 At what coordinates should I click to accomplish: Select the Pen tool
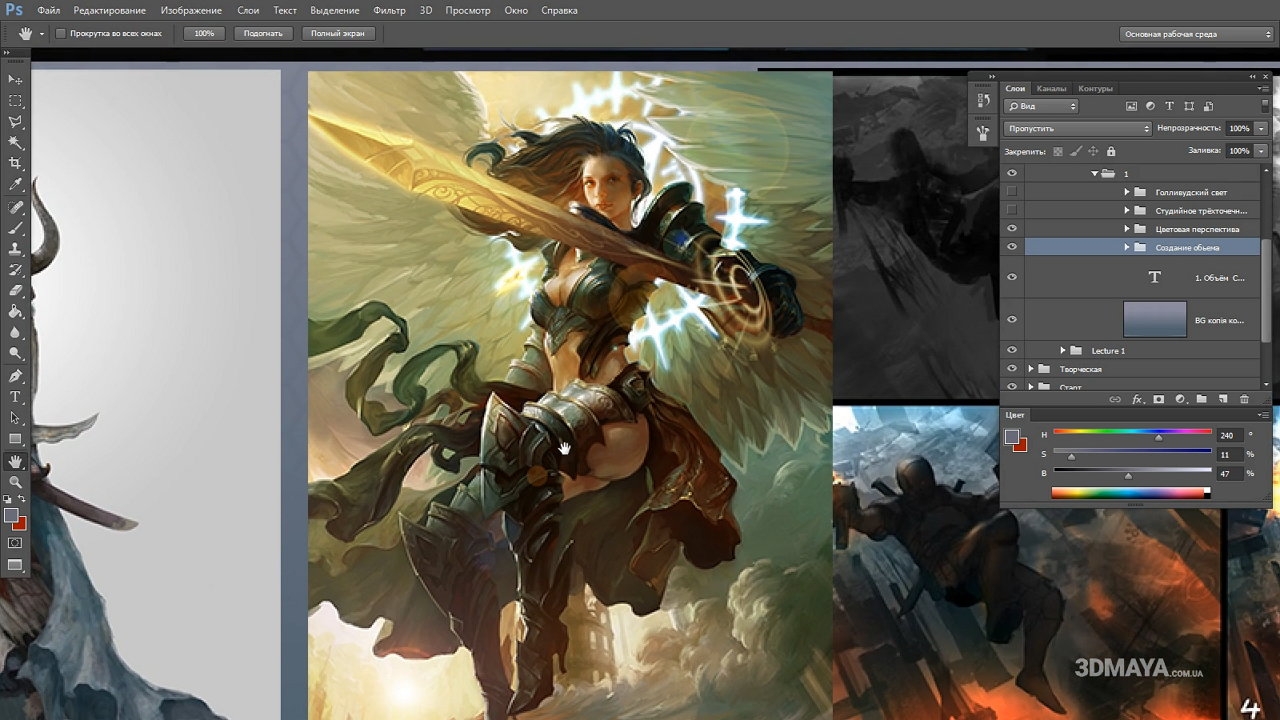pyautogui.click(x=15, y=377)
